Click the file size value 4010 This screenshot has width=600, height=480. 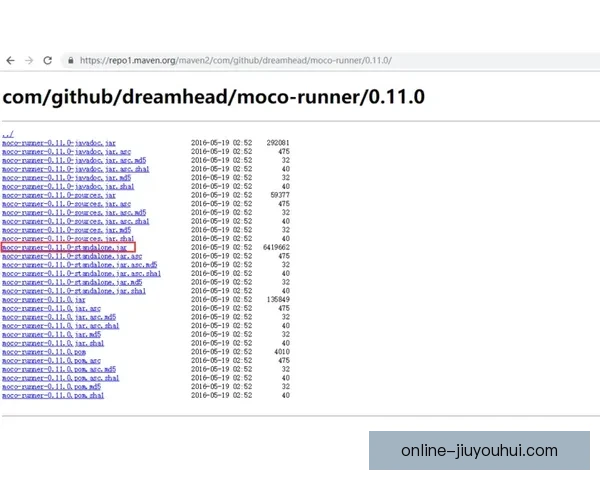pos(282,352)
